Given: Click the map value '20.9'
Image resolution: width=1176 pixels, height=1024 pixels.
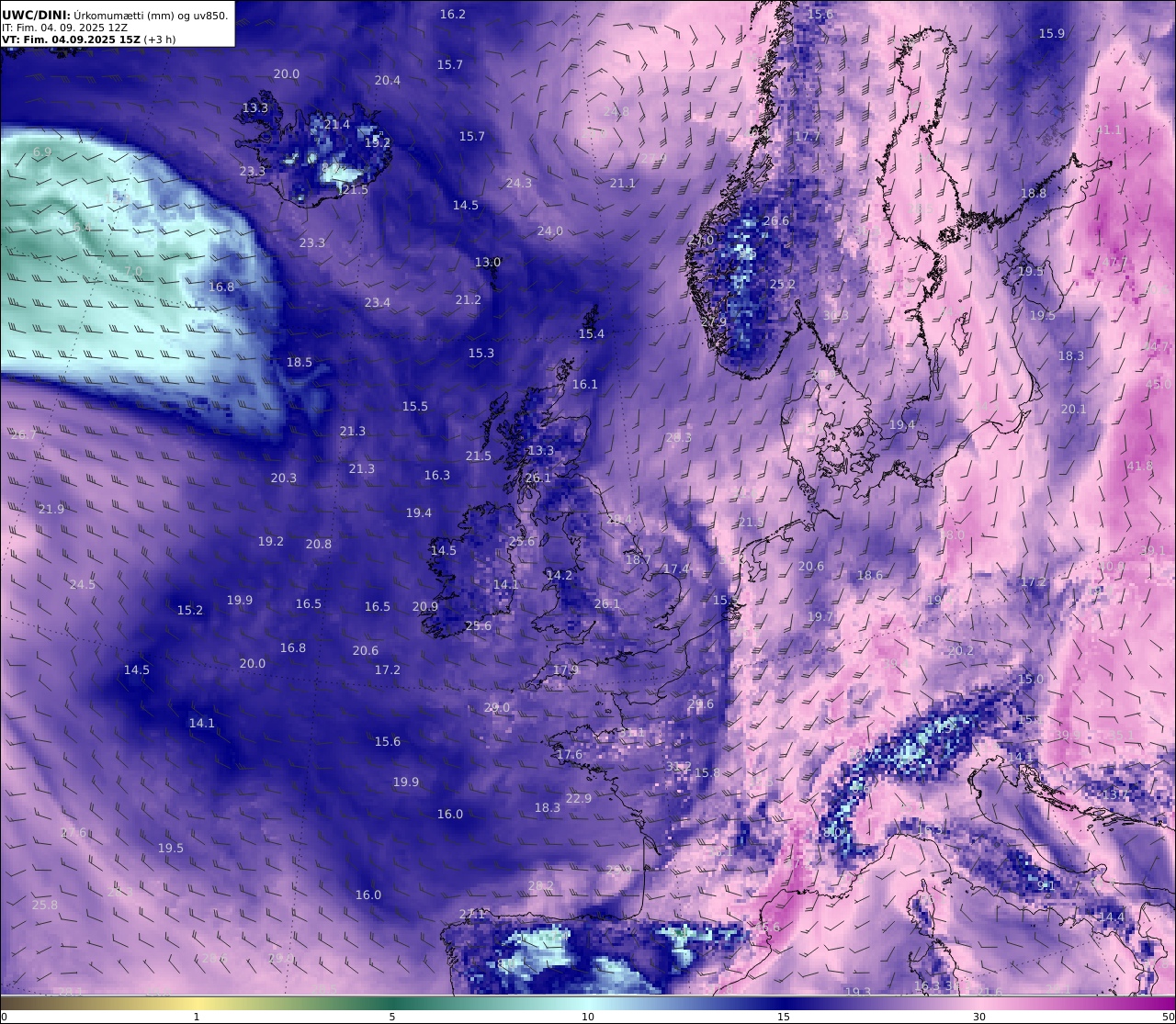Looking at the screenshot, I should click(x=425, y=606).
